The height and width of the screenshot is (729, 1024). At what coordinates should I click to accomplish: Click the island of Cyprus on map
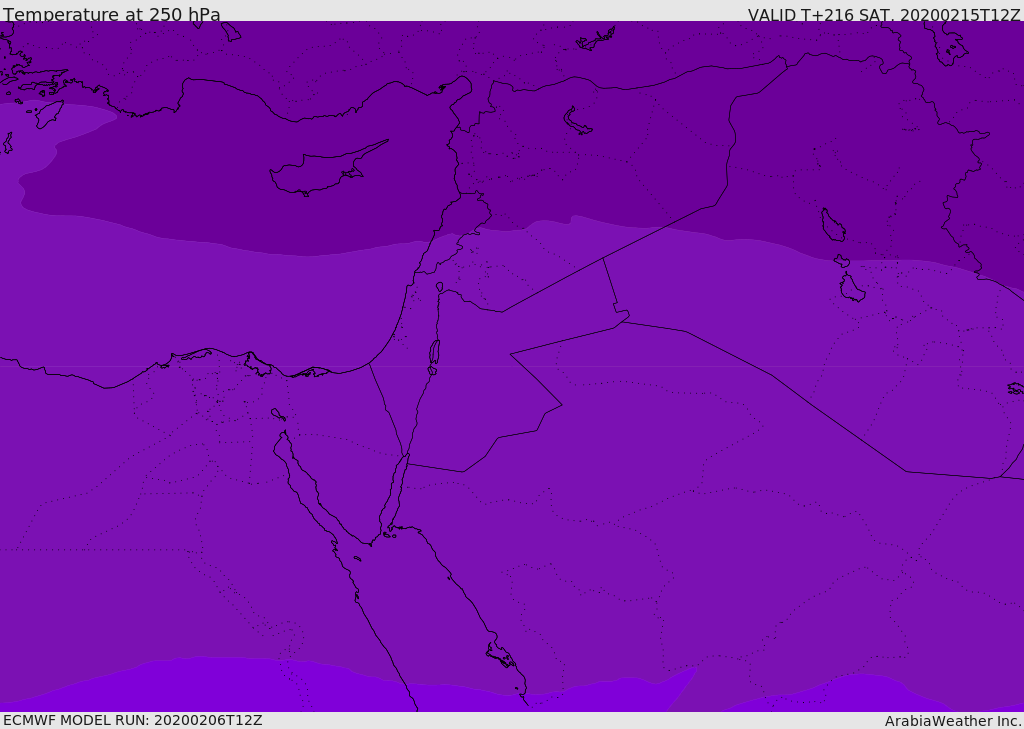[327, 170]
